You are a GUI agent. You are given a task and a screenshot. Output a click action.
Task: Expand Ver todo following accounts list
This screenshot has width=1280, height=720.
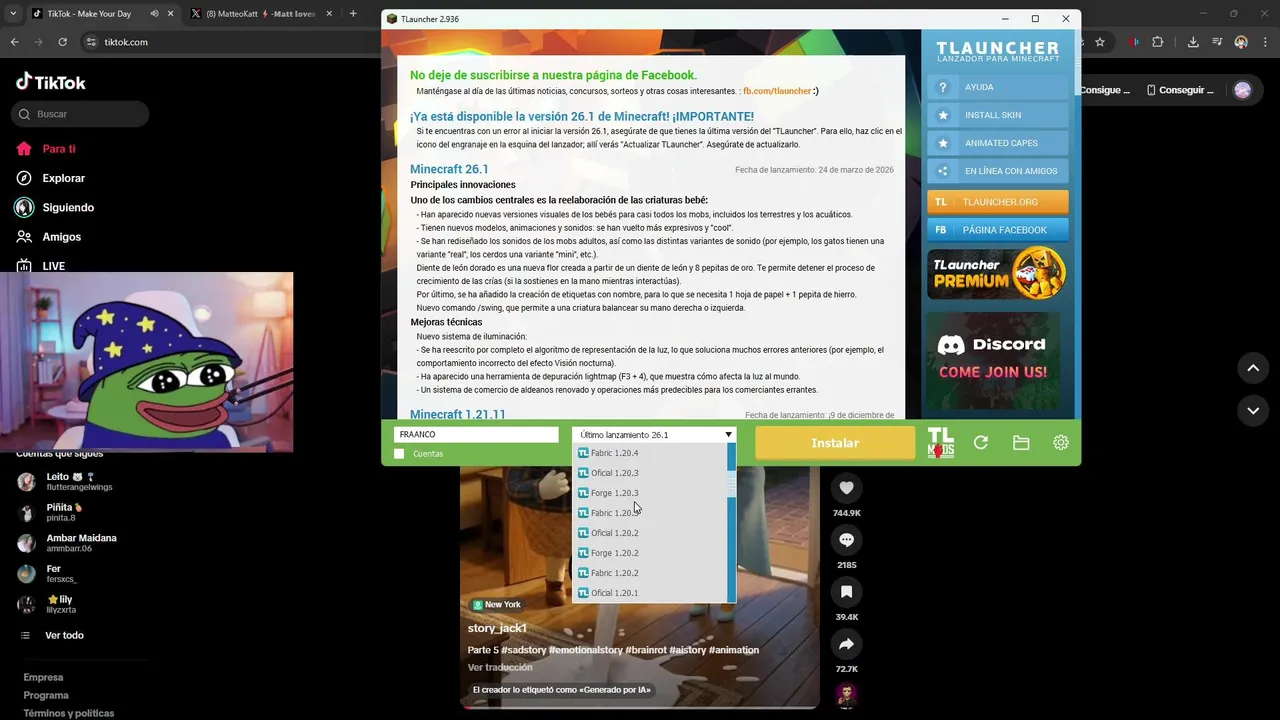click(x=52, y=635)
